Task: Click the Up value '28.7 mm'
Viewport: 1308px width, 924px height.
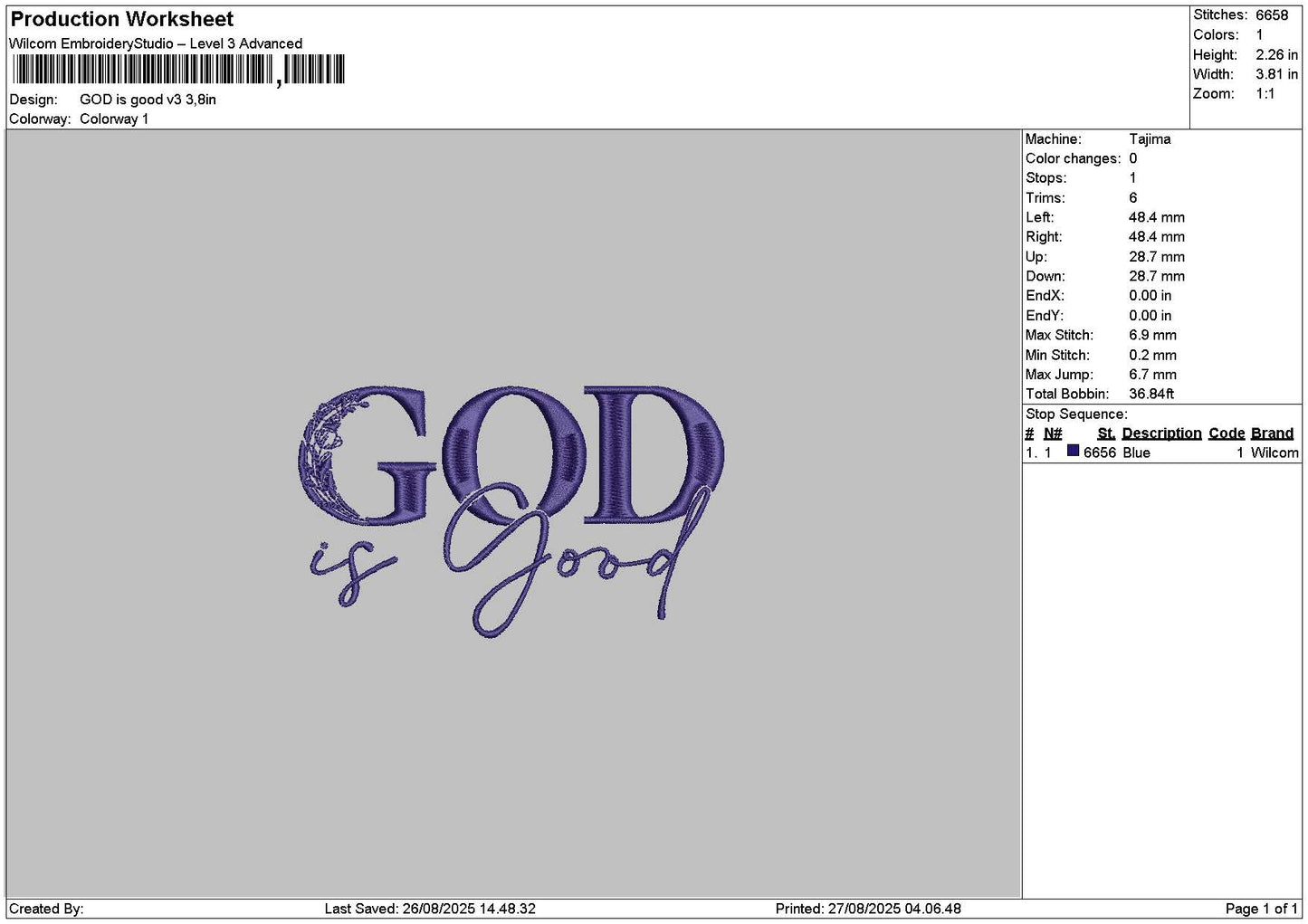Action: point(1157,257)
